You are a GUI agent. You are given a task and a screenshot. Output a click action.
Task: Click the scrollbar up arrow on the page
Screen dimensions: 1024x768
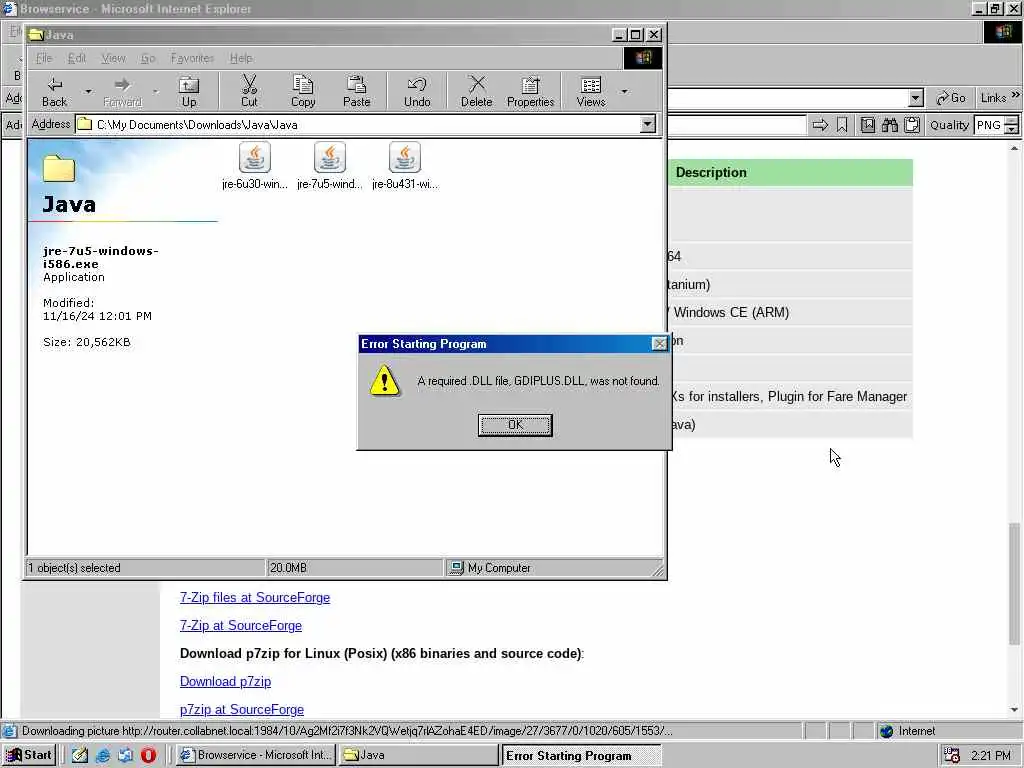[x=1014, y=149]
